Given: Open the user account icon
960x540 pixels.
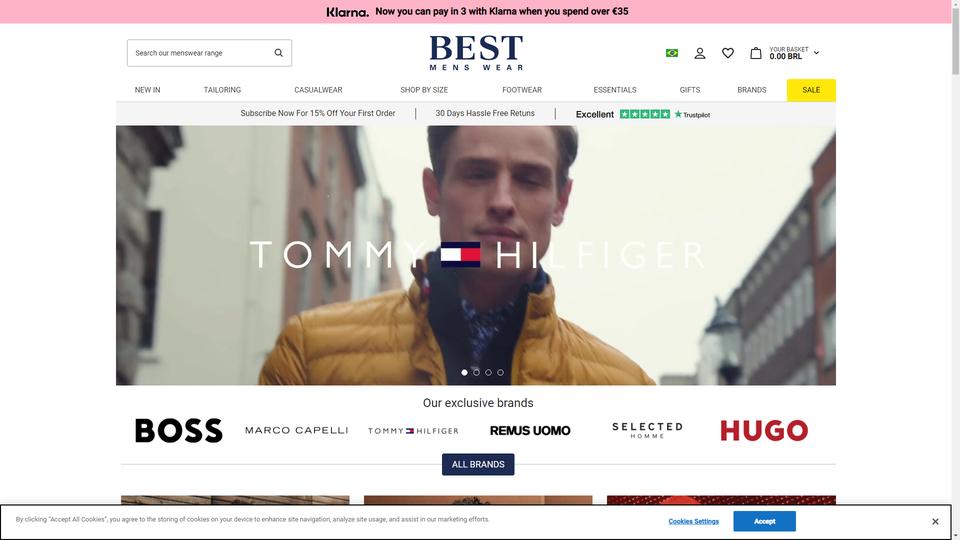Looking at the screenshot, I should click(x=700, y=53).
